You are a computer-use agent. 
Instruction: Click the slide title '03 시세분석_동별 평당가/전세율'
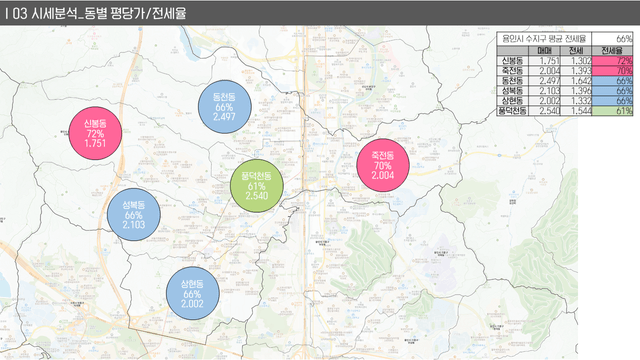(99, 13)
